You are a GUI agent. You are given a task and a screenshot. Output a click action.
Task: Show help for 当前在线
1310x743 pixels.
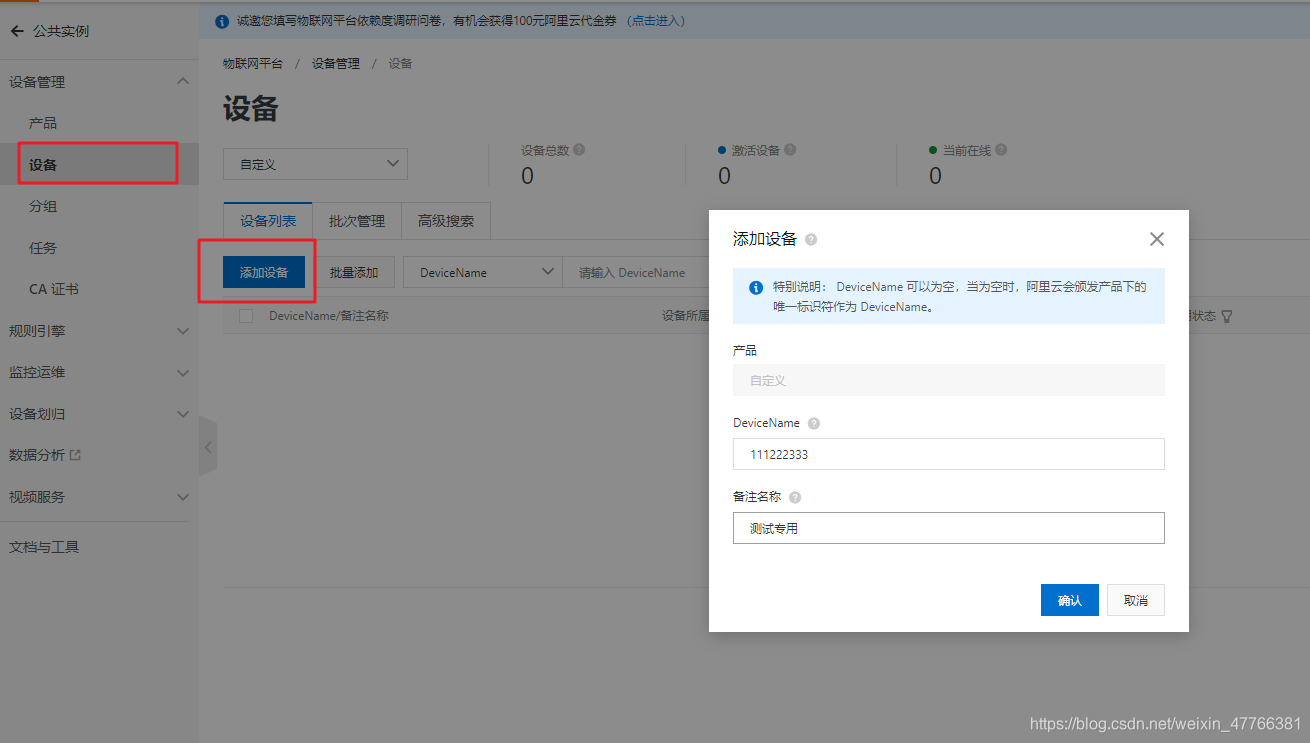[1001, 150]
